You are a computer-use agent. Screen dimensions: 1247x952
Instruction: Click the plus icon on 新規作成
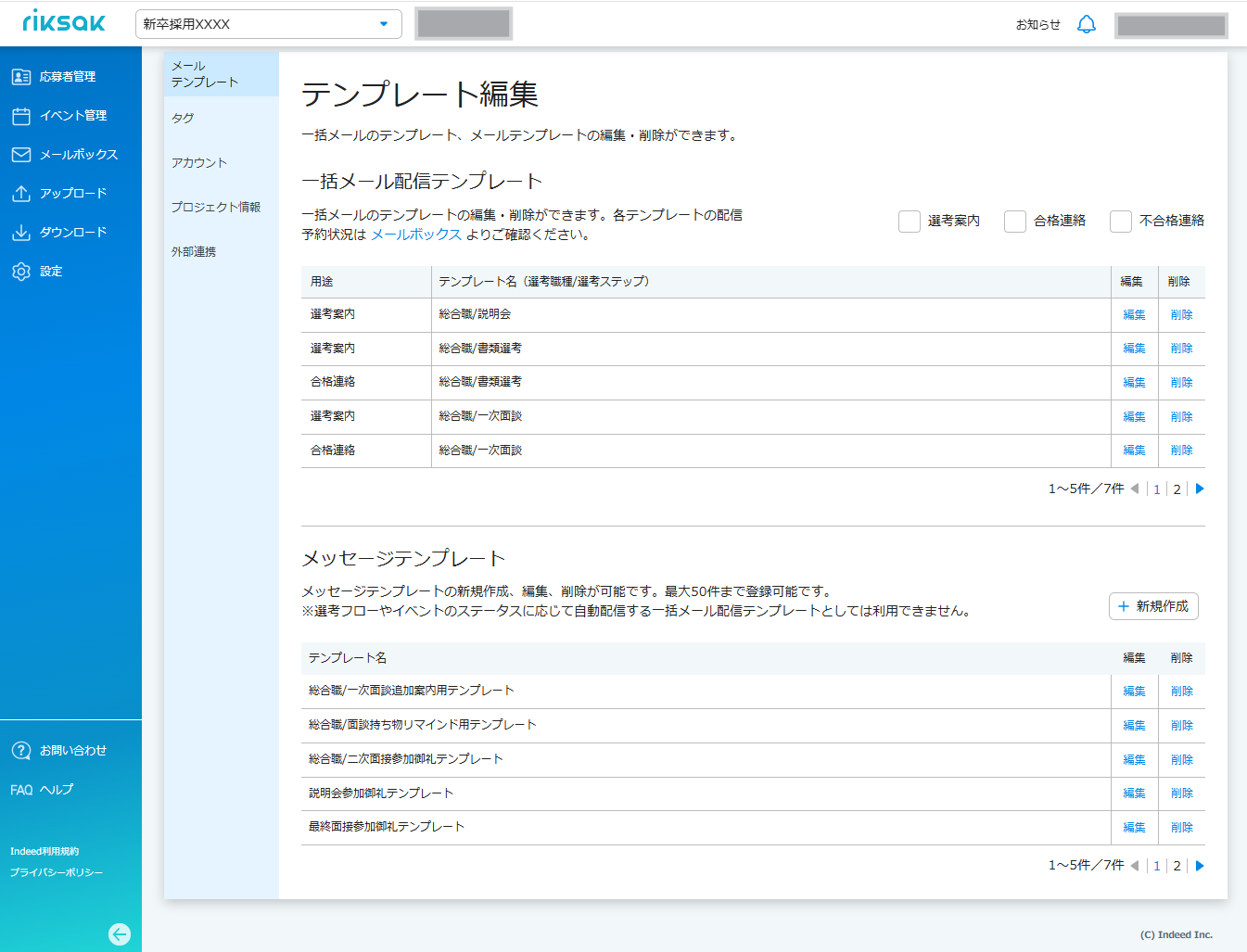1124,606
